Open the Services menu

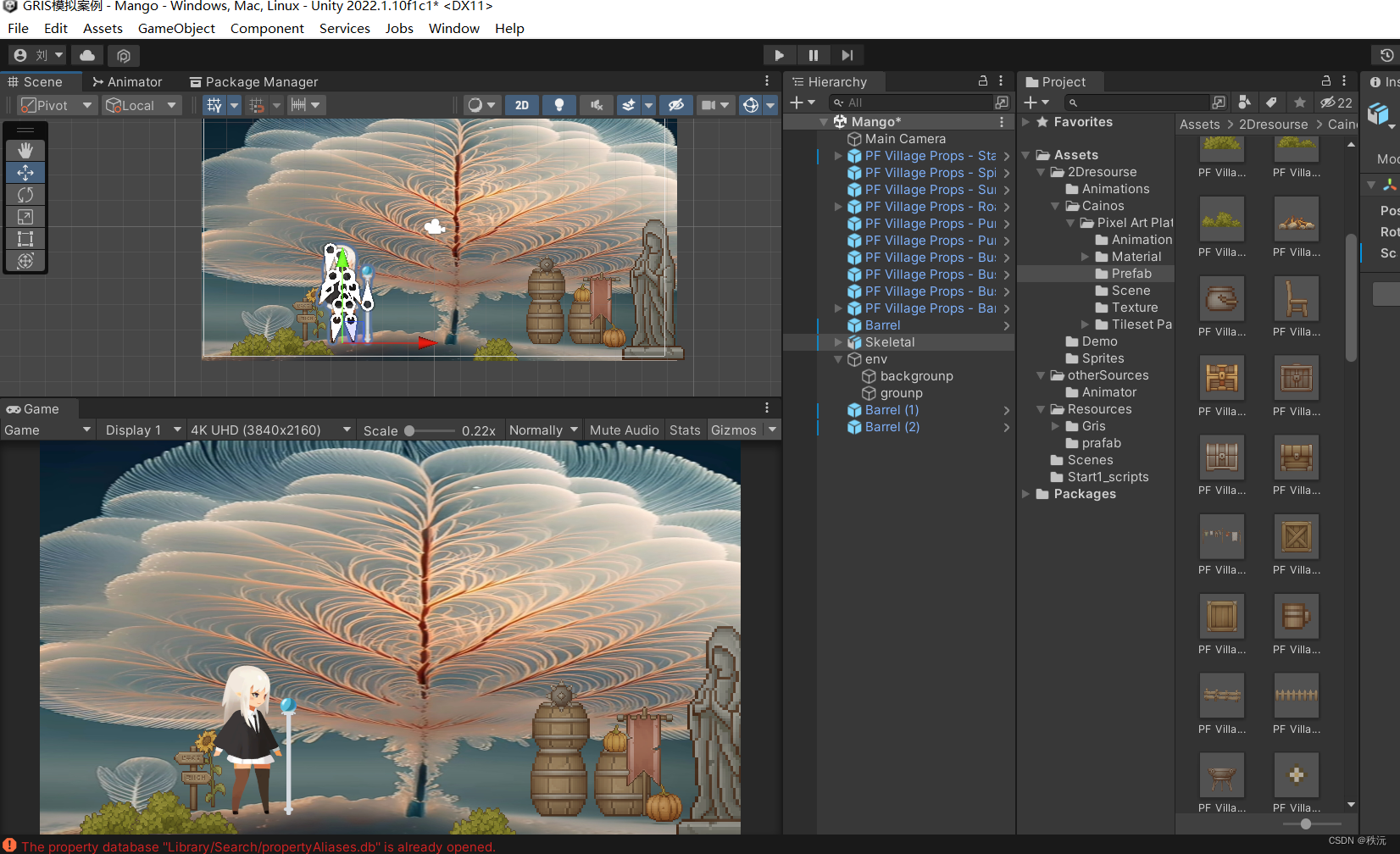pyautogui.click(x=345, y=28)
